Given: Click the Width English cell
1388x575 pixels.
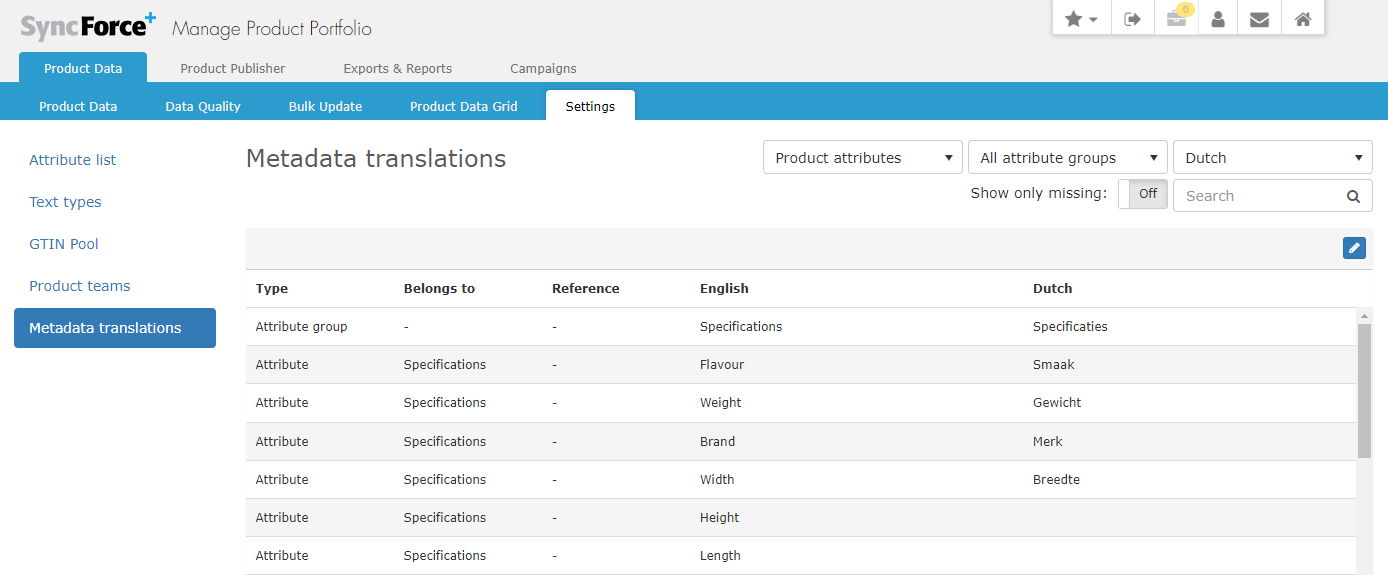Looking at the screenshot, I should point(717,479).
